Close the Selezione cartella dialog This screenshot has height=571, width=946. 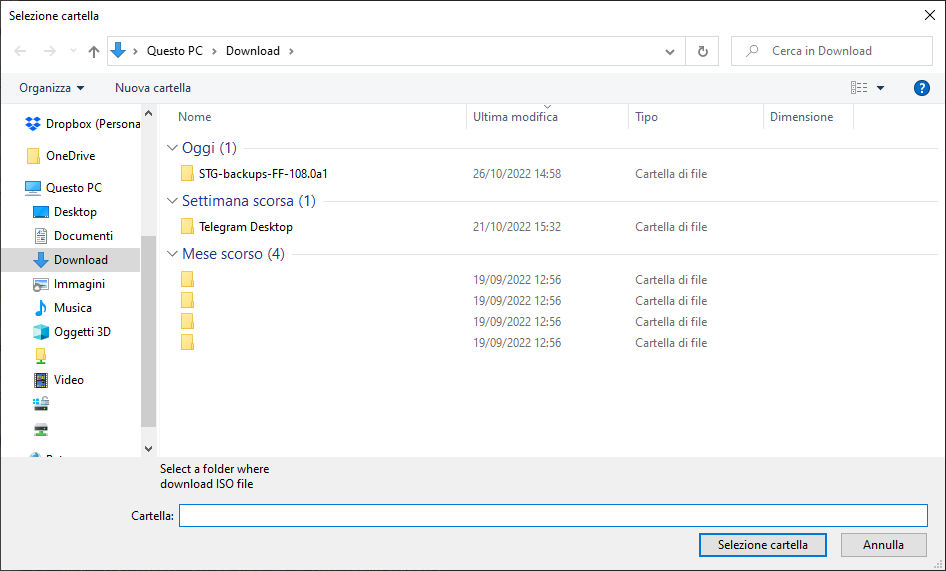[930, 16]
